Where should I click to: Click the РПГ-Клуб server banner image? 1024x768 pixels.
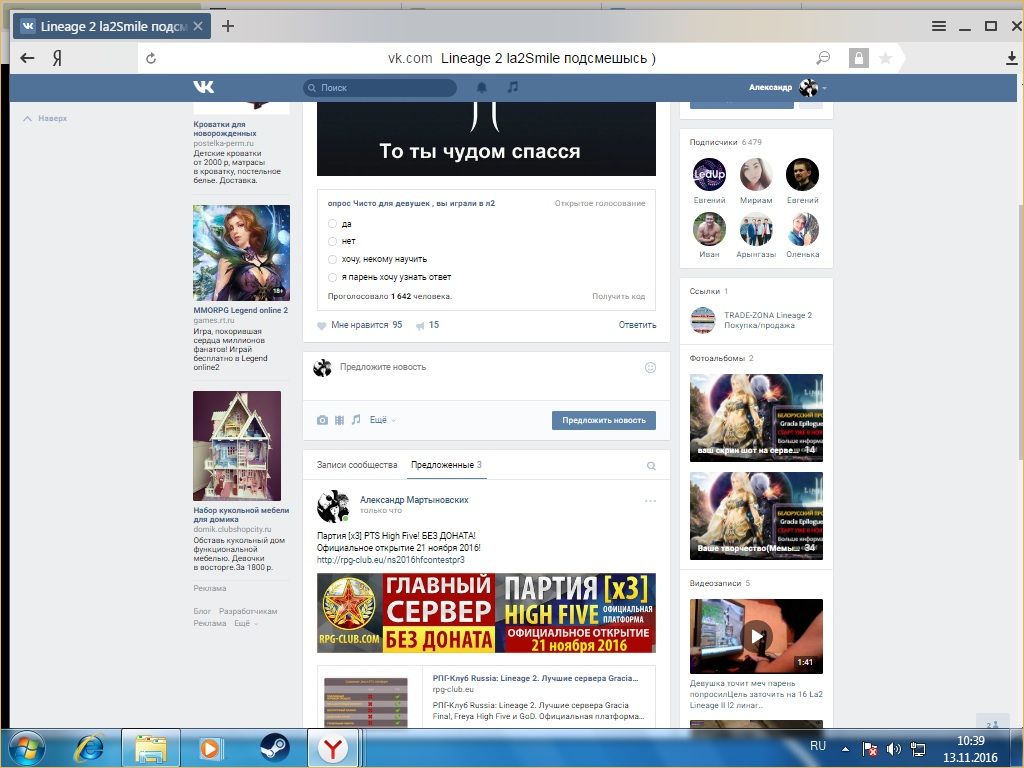(486, 613)
